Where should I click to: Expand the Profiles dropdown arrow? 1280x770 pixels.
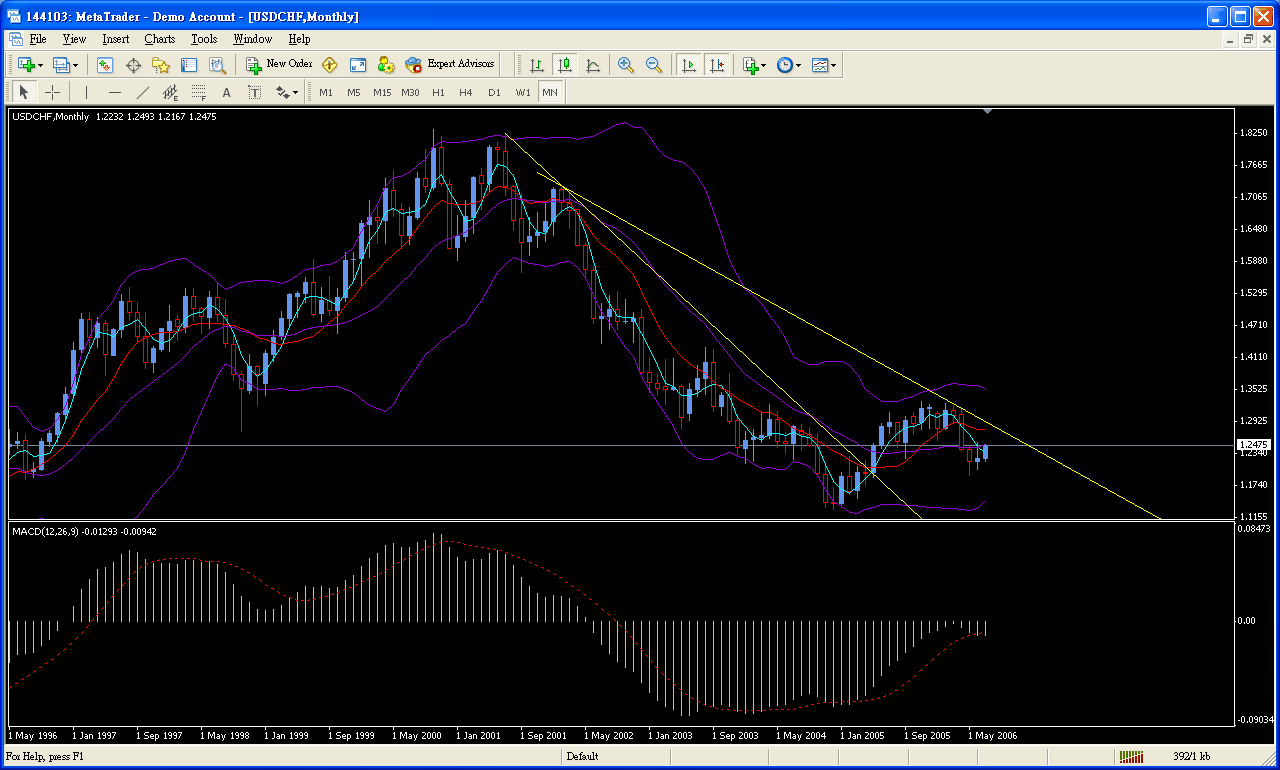pyautogui.click(x=76, y=66)
